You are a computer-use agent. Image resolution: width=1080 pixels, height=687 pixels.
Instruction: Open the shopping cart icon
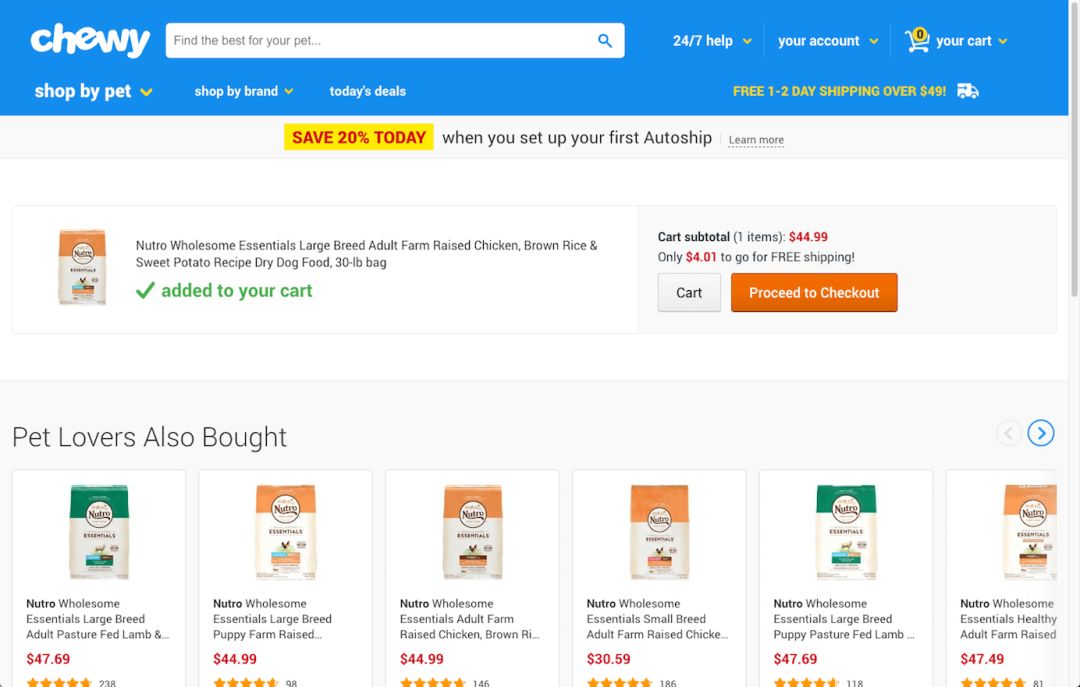pos(917,41)
